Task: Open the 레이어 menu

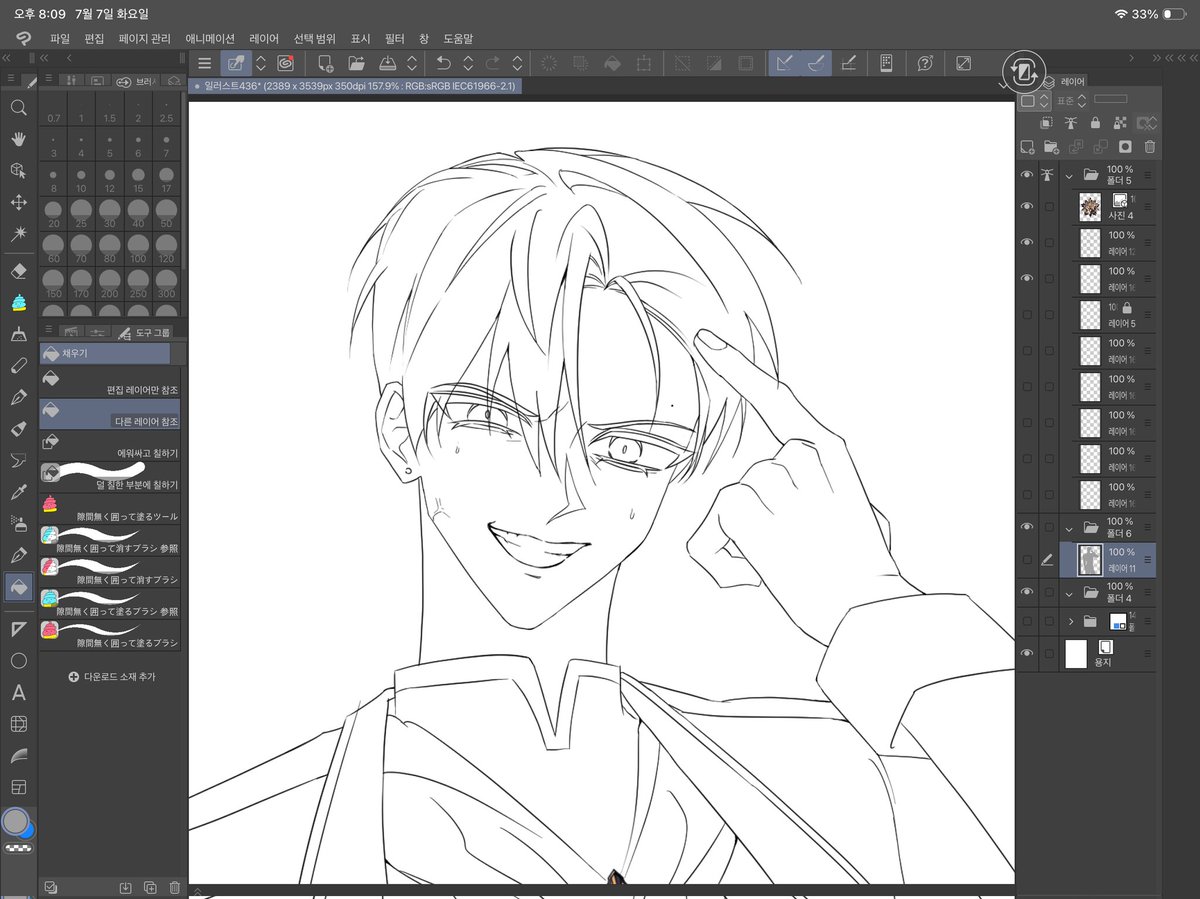Action: 264,38
